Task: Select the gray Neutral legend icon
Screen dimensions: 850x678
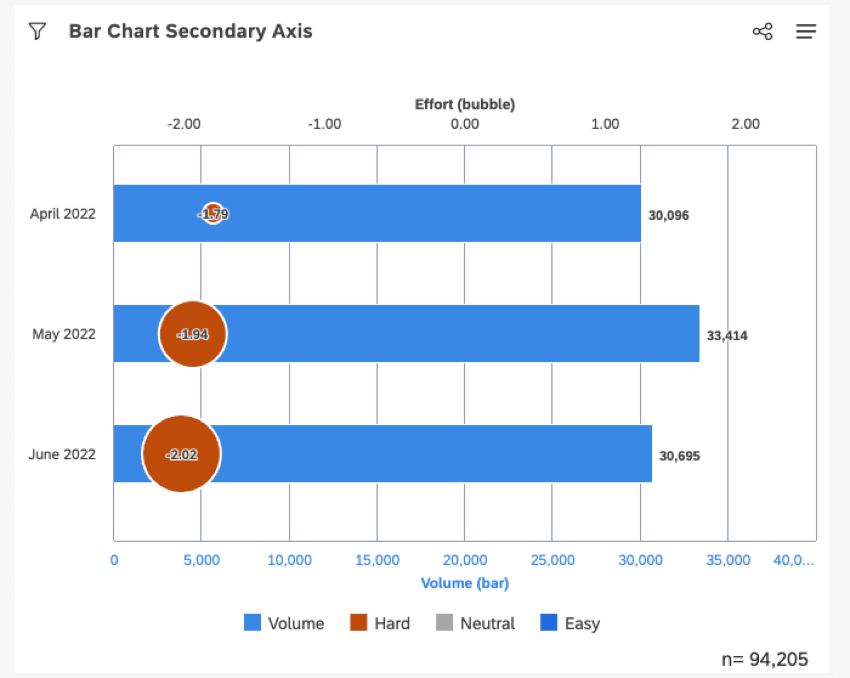Action: [447, 623]
